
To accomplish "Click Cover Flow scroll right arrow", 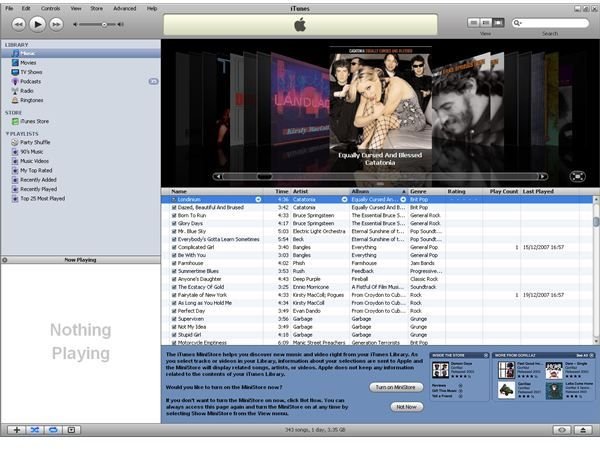I will [543, 176].
